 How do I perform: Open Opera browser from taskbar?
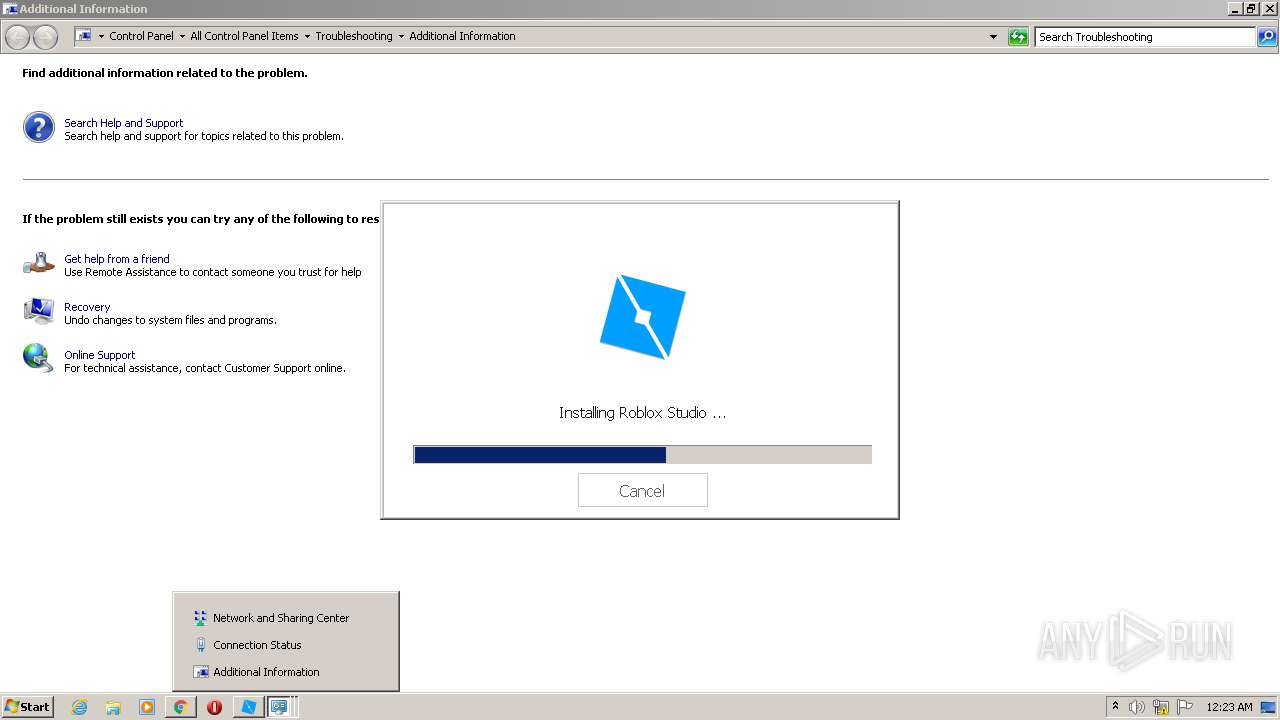[214, 707]
